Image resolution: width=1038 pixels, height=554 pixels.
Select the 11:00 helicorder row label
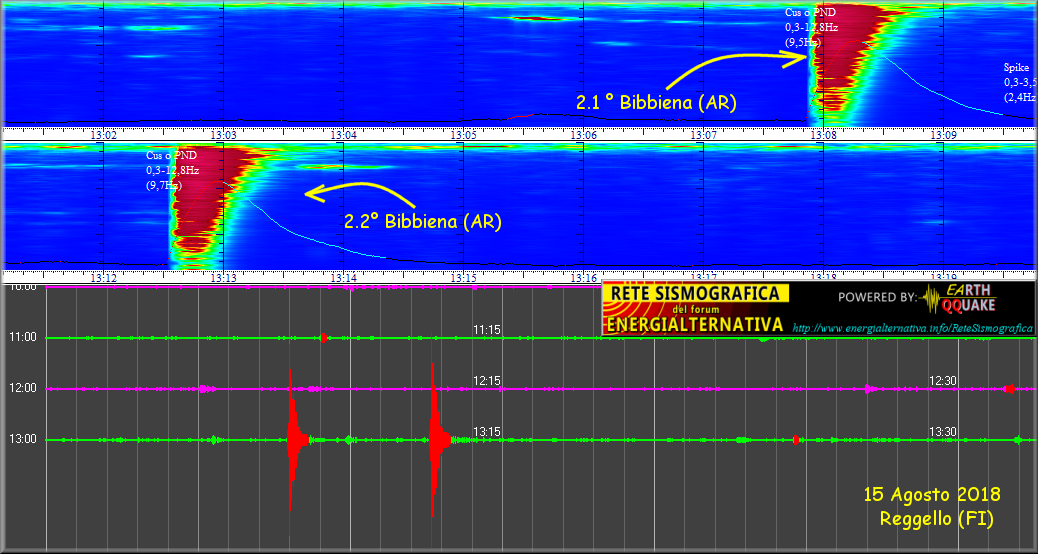22,338
